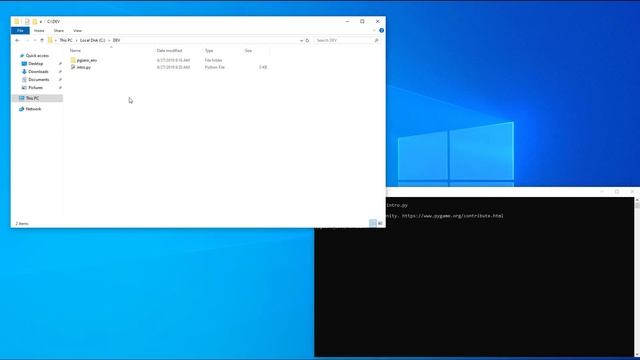Select the pygame_env folder

tap(87, 60)
